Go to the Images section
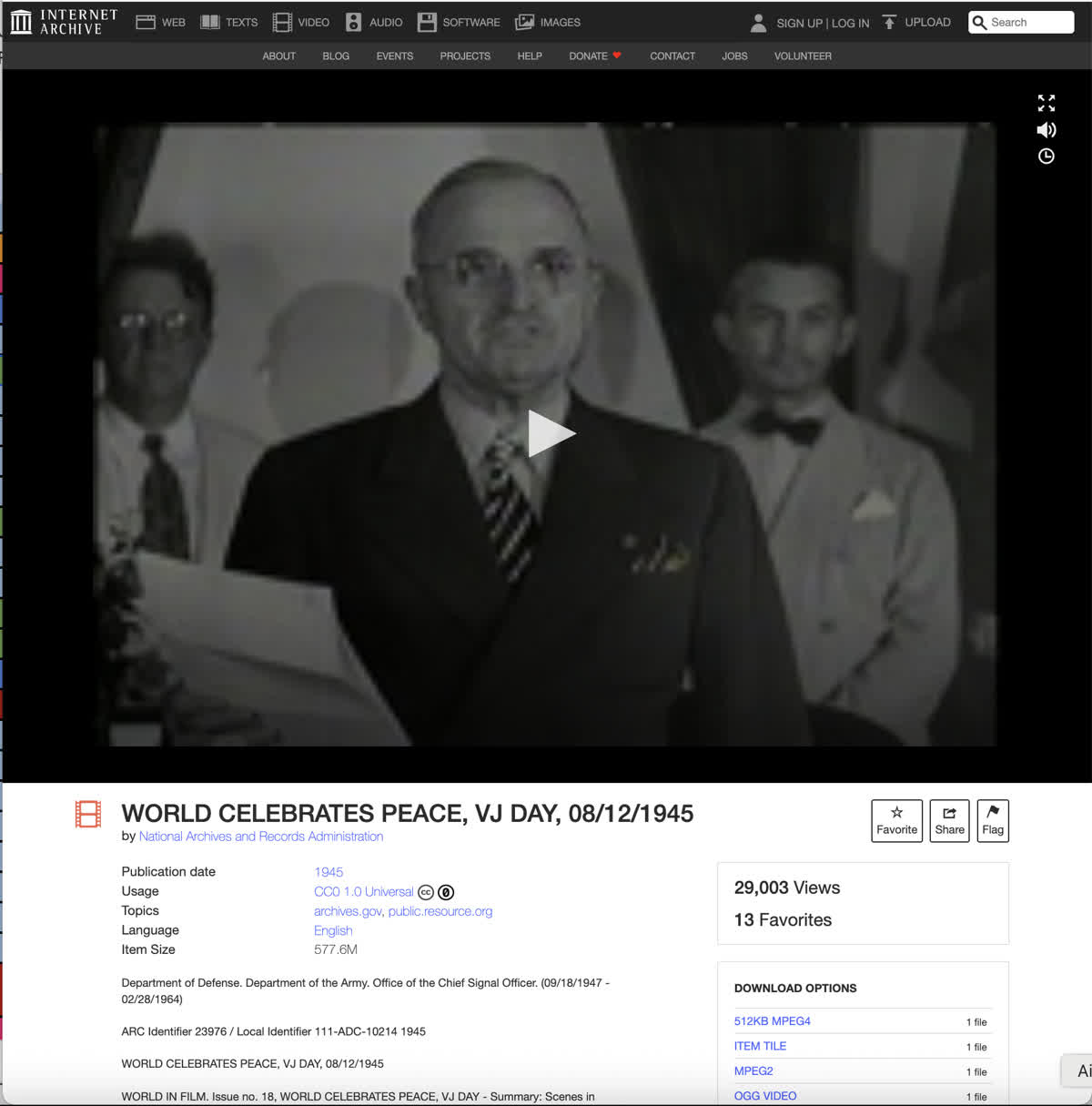 [548, 22]
